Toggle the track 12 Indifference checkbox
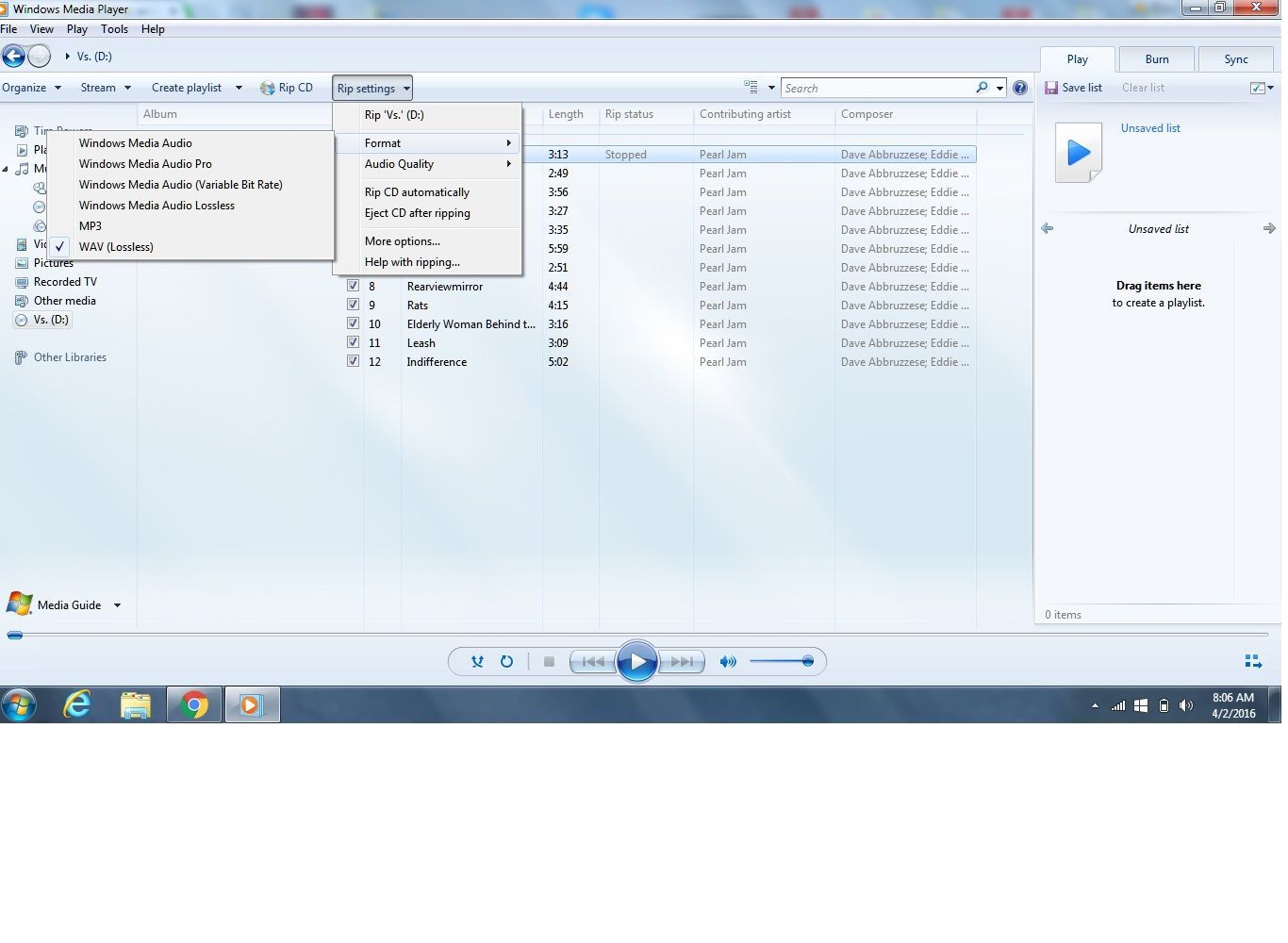This screenshot has width=1288, height=943. pyautogui.click(x=353, y=361)
